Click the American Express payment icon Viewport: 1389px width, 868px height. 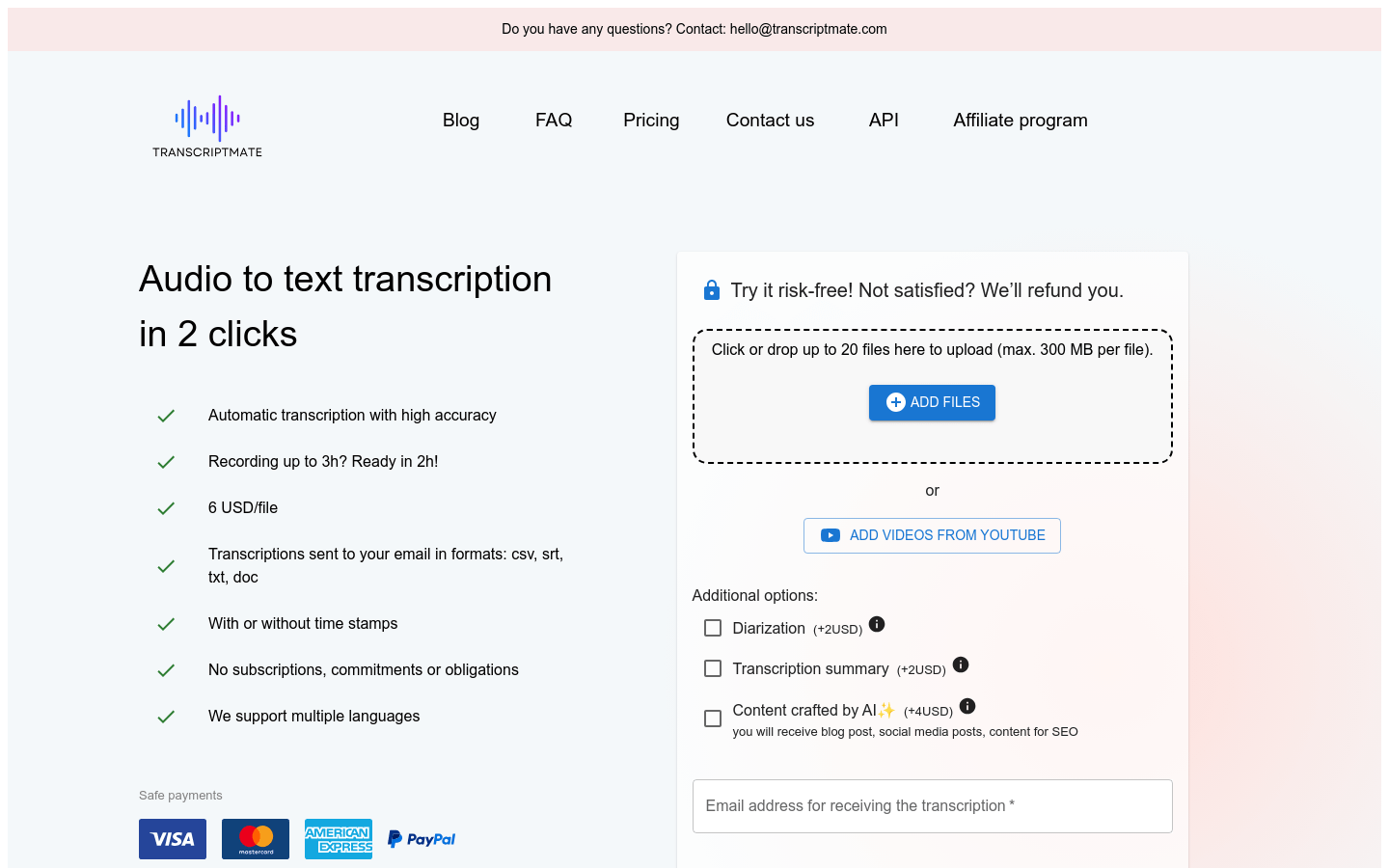(339, 839)
